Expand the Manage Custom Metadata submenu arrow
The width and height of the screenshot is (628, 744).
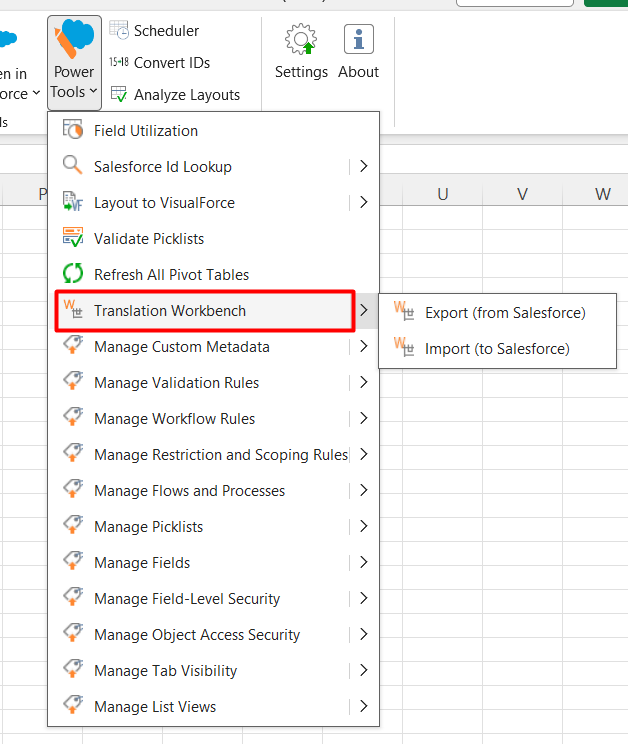[x=364, y=347]
